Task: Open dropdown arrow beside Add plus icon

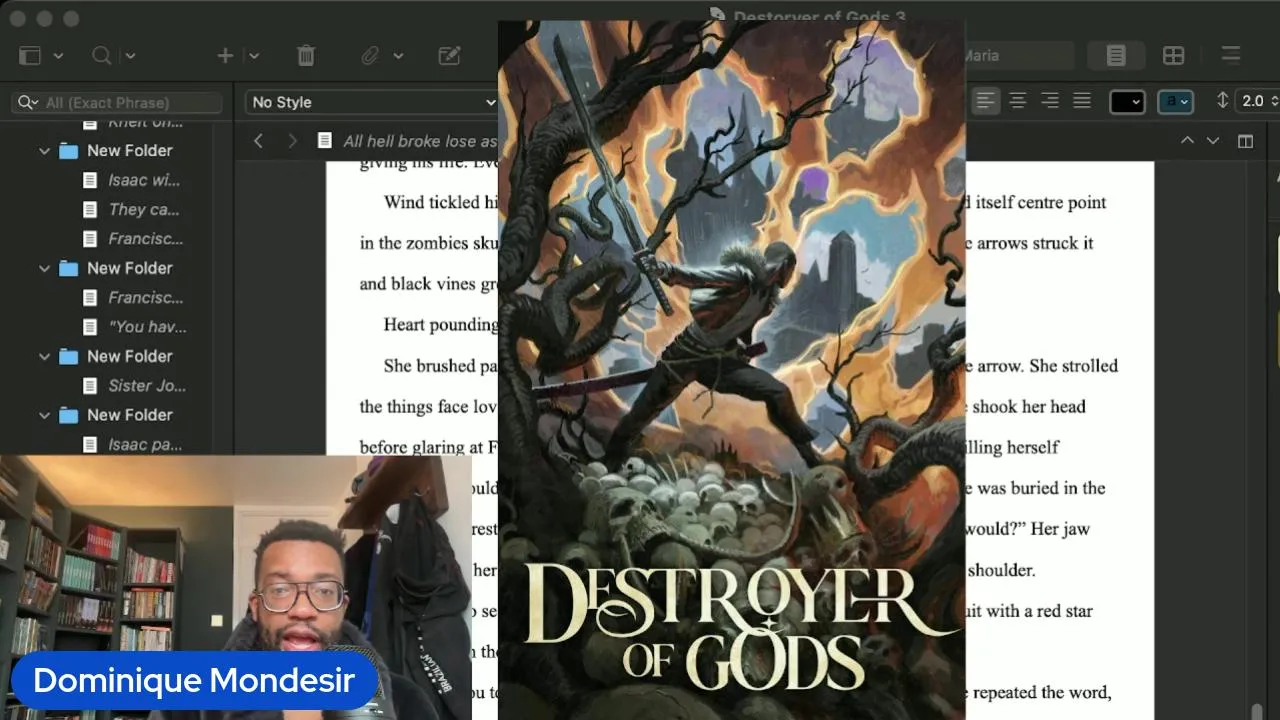Action: (254, 56)
